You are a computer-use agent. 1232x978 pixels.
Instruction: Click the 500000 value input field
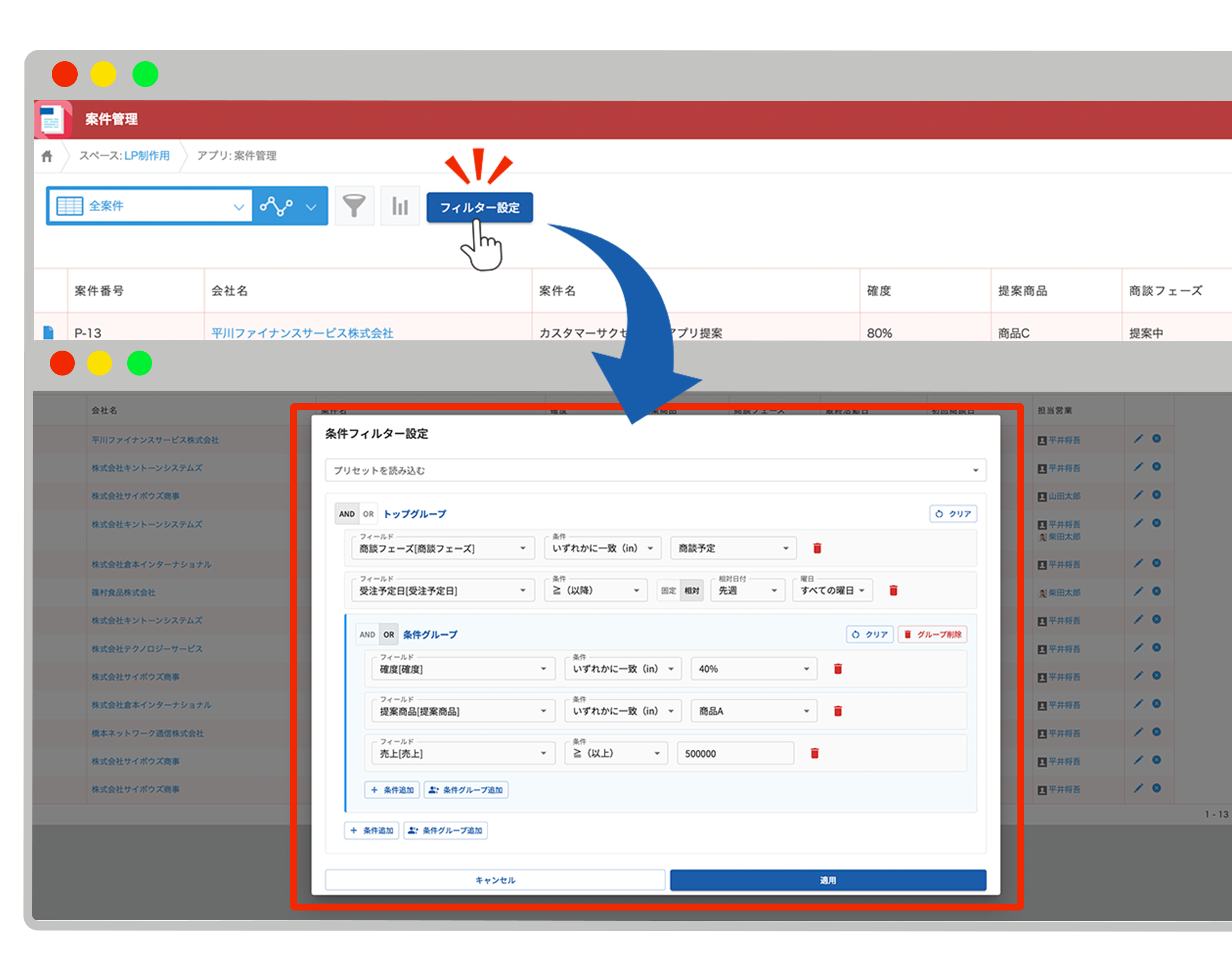[735, 754]
